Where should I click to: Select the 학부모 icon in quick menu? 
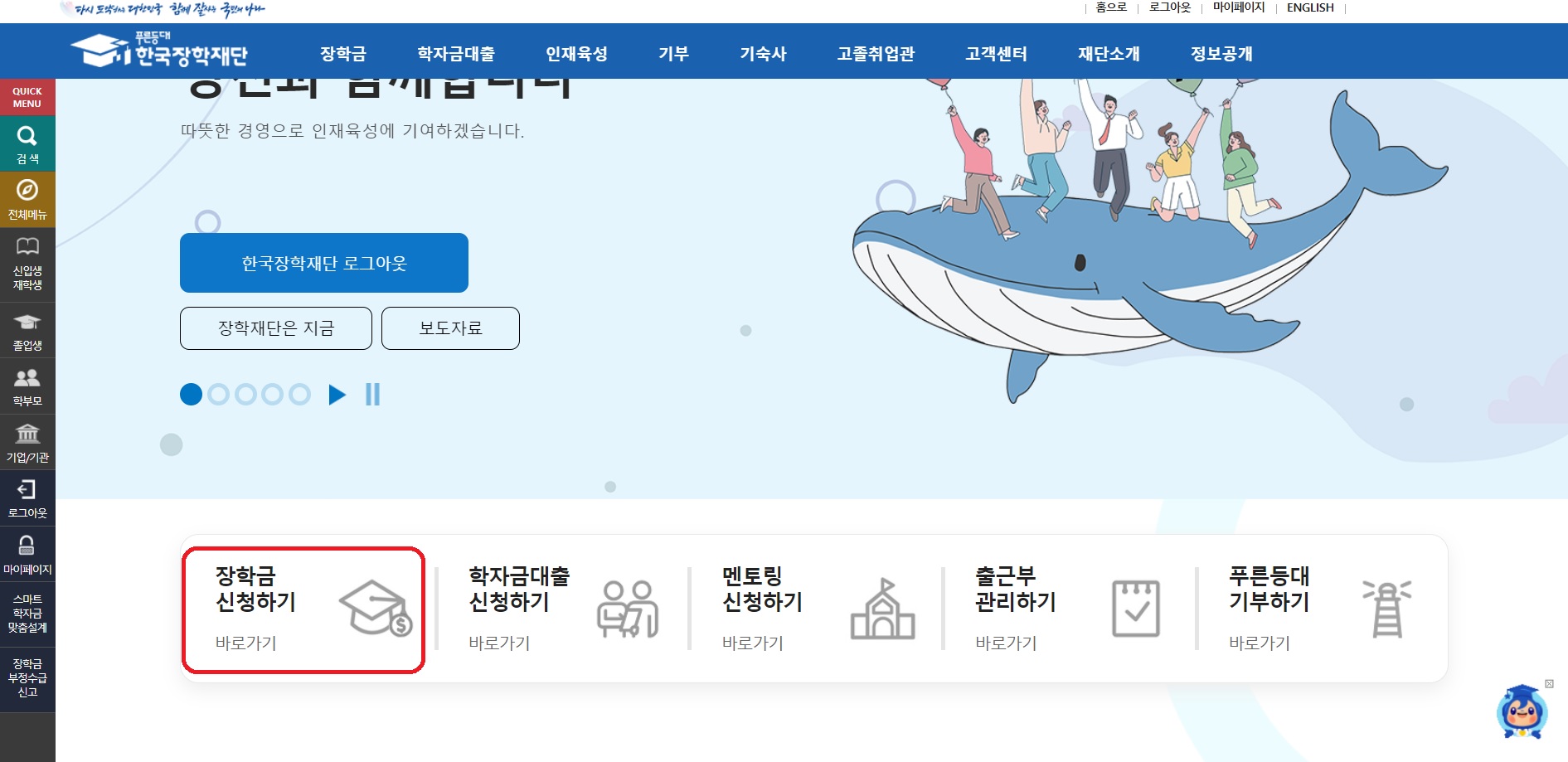27,377
